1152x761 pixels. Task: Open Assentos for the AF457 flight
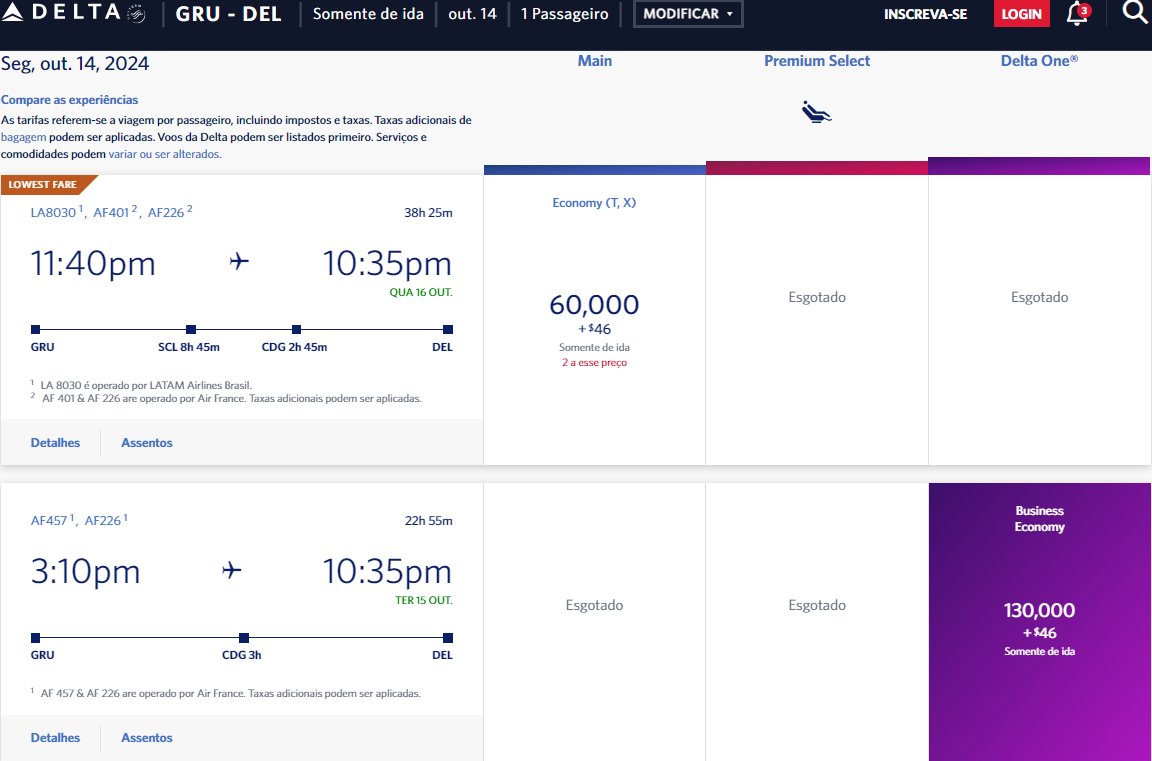click(x=147, y=737)
